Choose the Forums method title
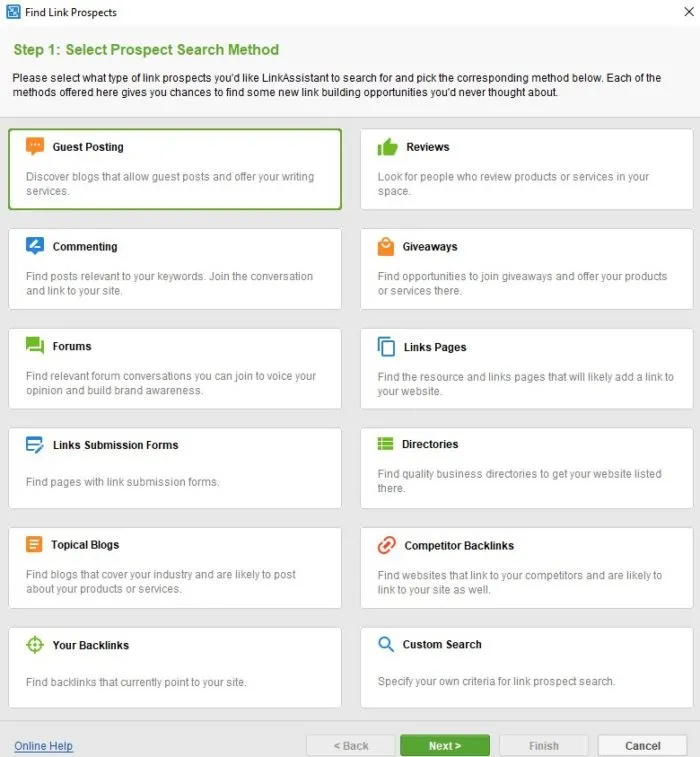This screenshot has width=700, height=757. (x=72, y=346)
